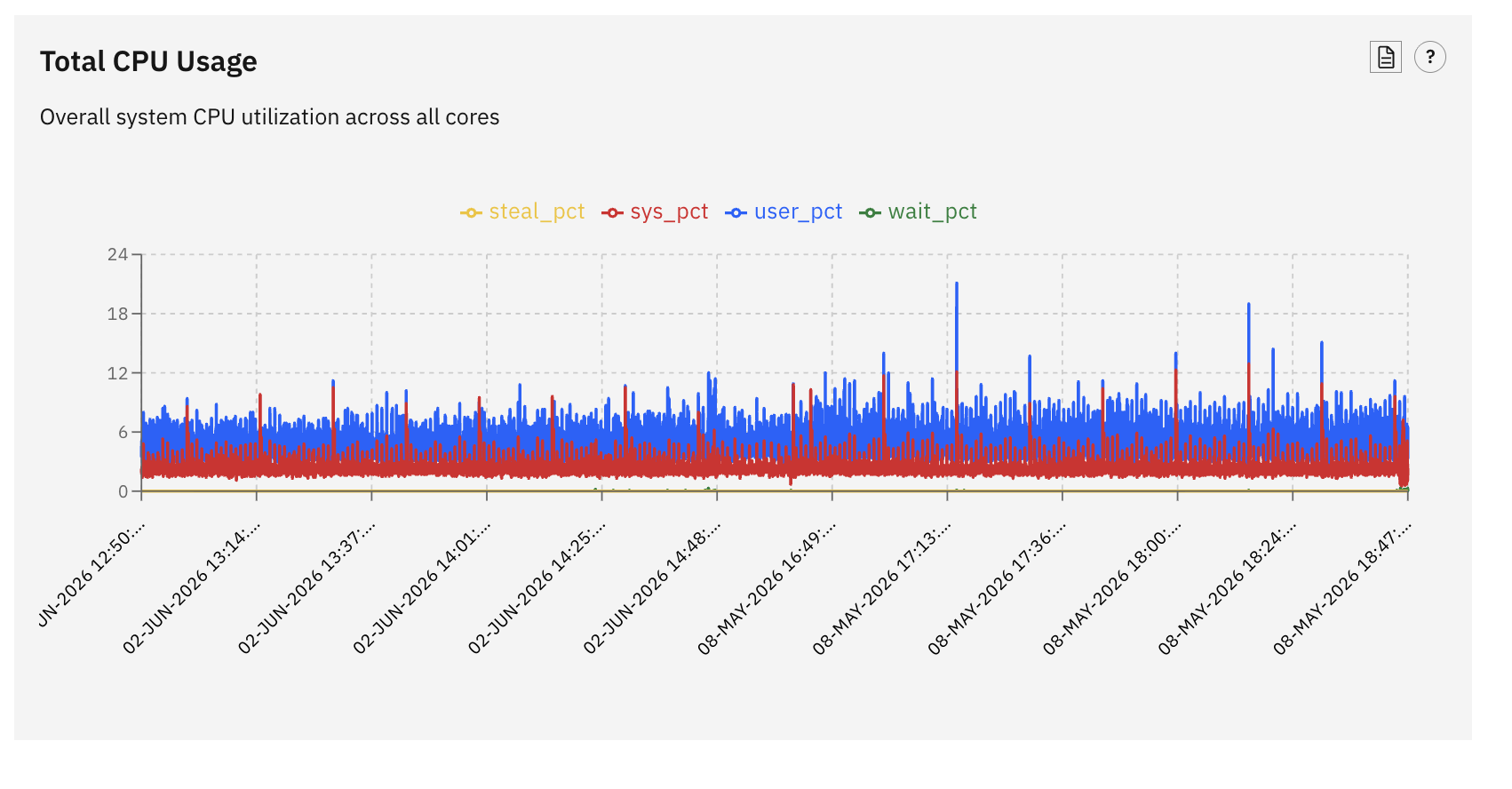Click the x-axis label 02-JUN-2026 14:25
This screenshot has width=1512, height=789.
coord(537,587)
